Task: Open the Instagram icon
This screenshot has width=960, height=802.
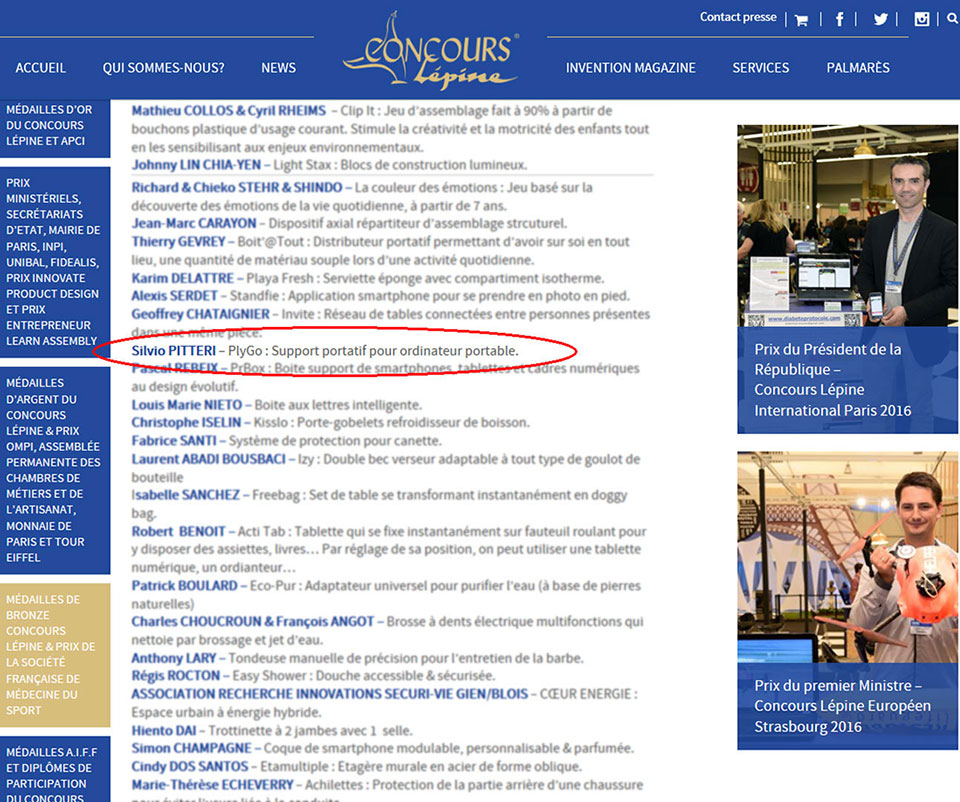Action: tap(921, 19)
